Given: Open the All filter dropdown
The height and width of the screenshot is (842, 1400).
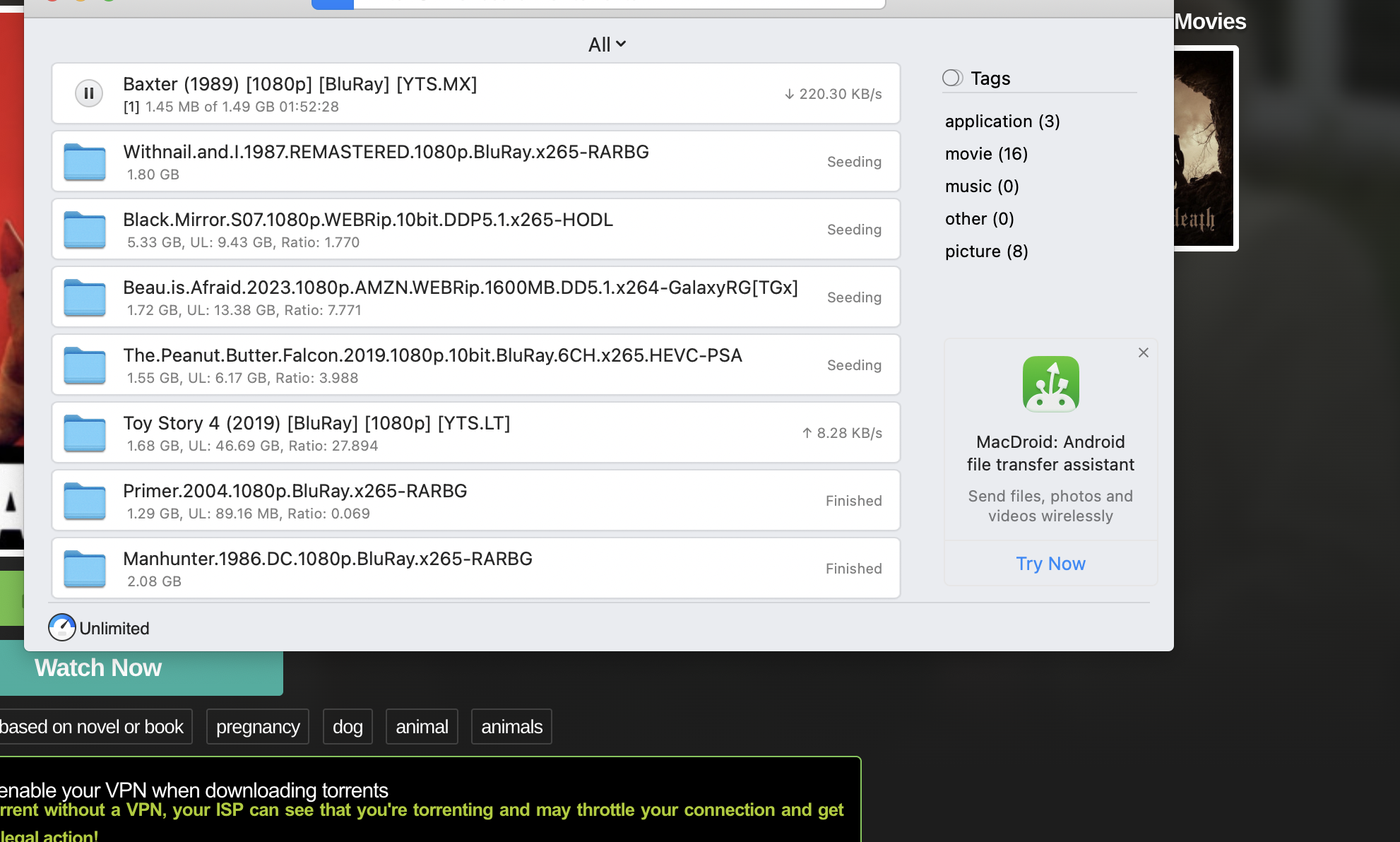Looking at the screenshot, I should 606,44.
